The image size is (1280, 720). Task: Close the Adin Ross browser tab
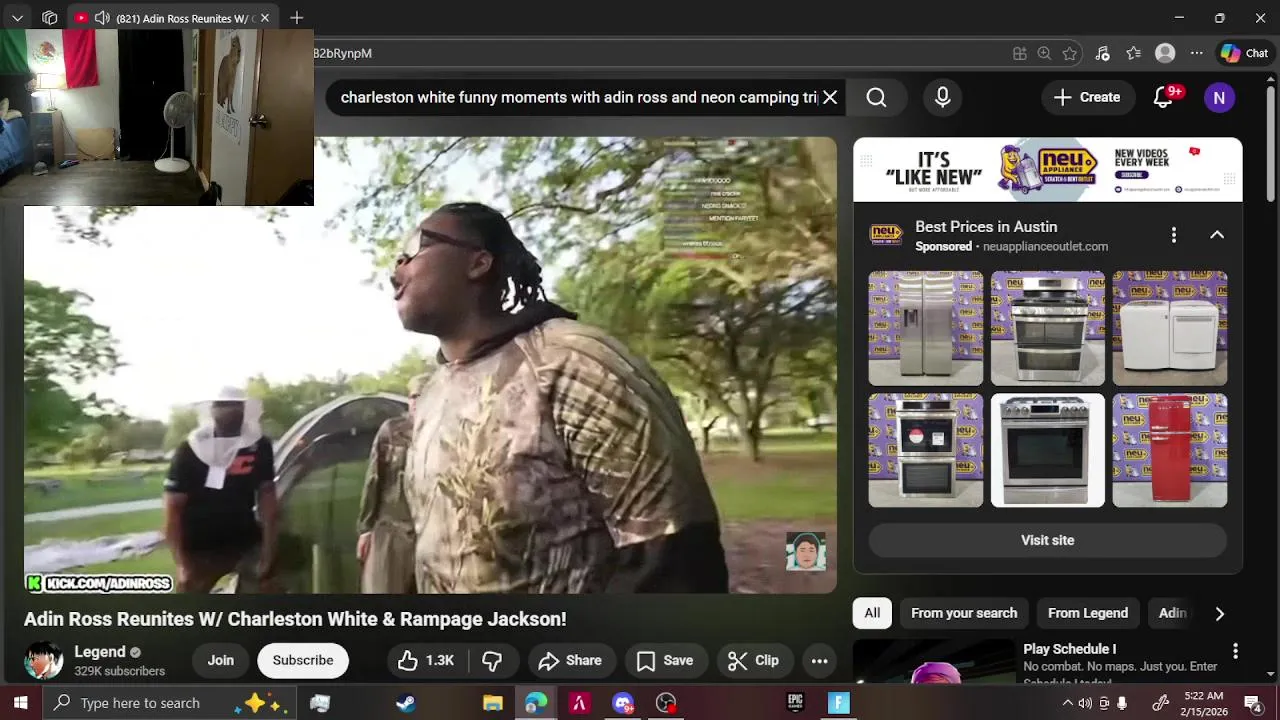(264, 18)
